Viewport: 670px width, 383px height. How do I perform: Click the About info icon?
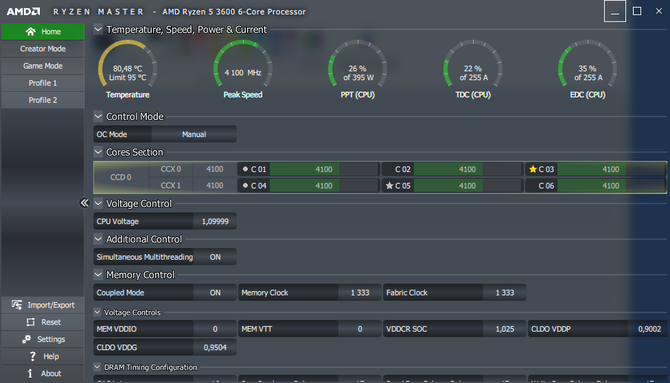pos(30,373)
